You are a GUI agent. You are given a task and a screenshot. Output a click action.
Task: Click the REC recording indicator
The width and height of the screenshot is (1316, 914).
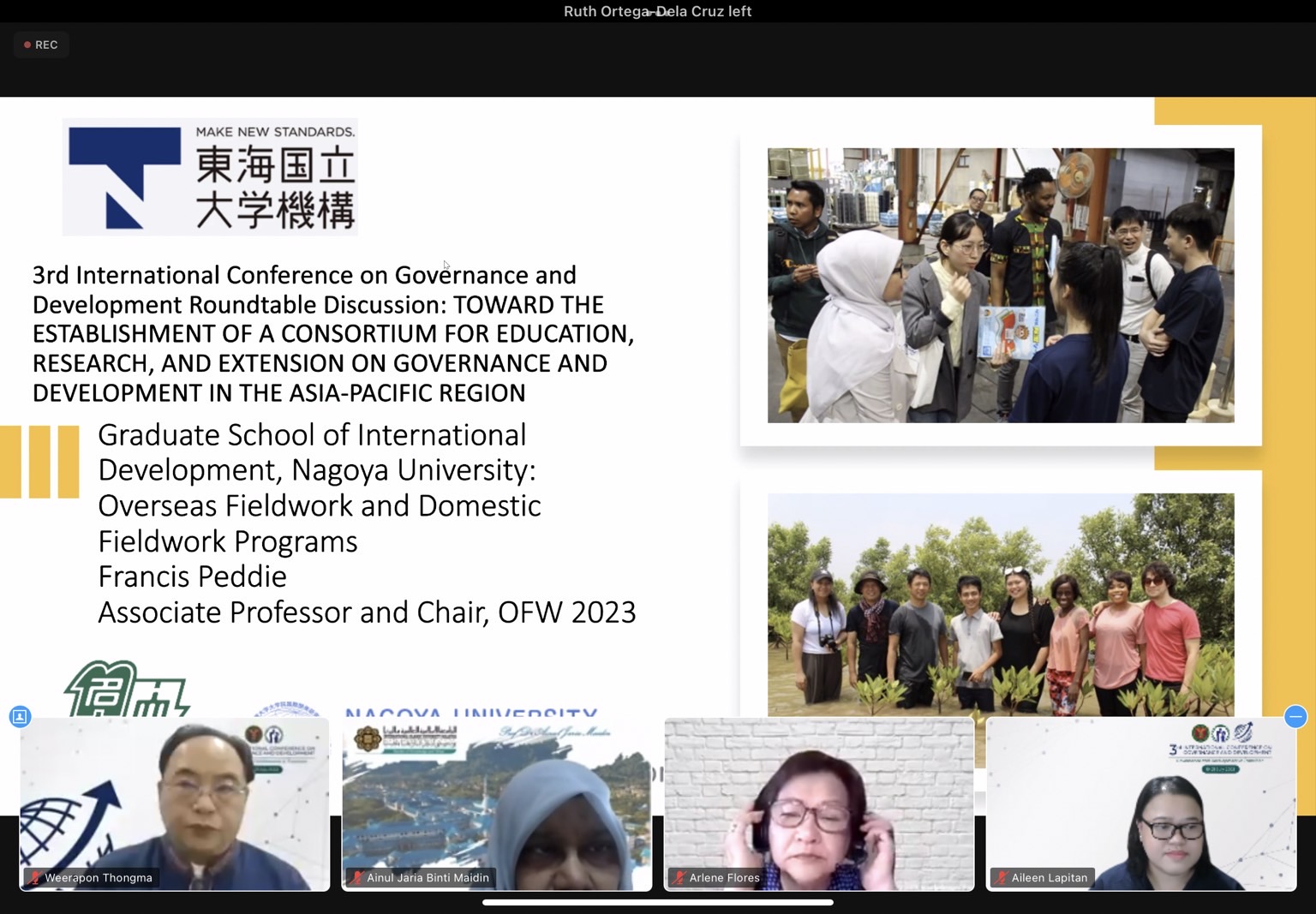(x=41, y=45)
